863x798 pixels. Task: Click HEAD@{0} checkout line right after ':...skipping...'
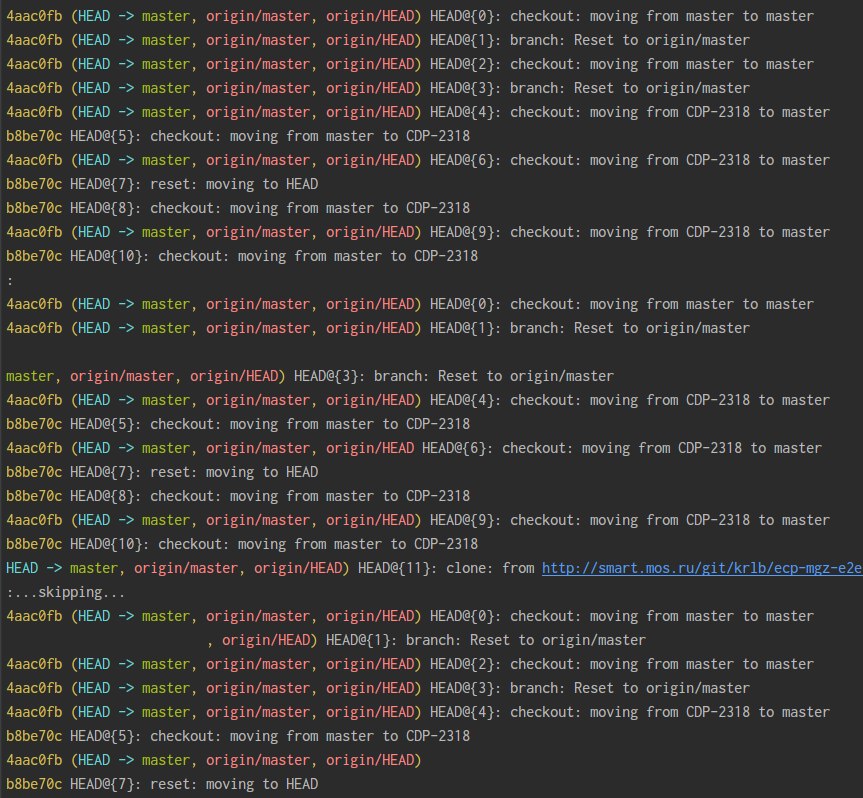[410, 616]
